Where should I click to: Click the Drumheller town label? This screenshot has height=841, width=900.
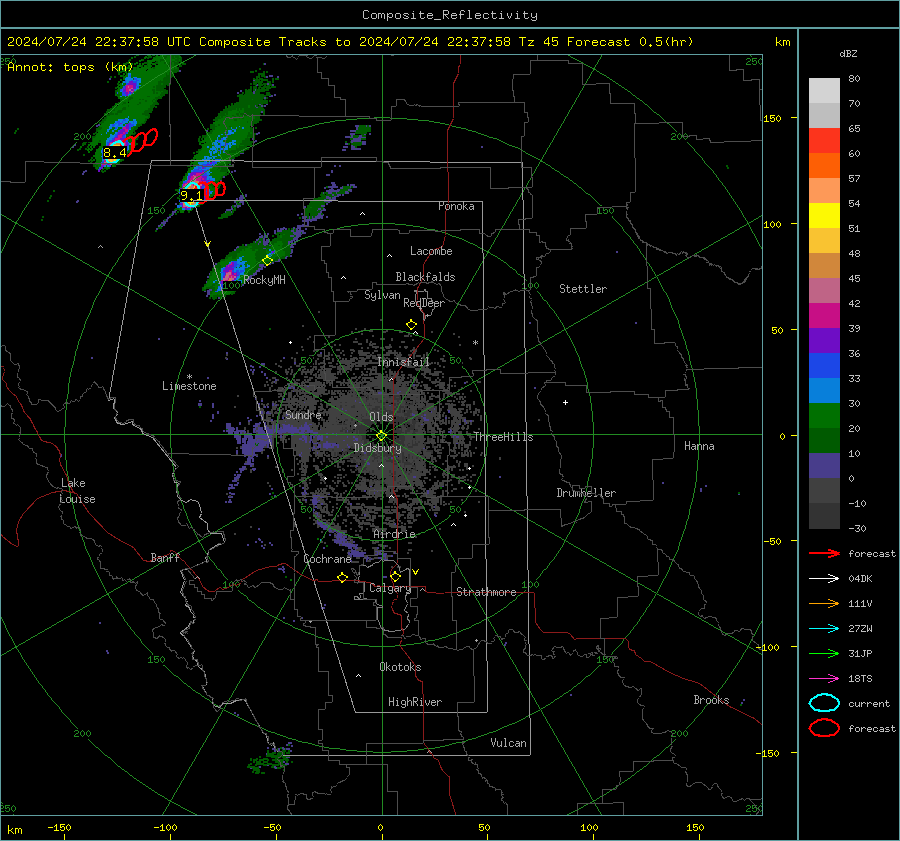coord(586,493)
